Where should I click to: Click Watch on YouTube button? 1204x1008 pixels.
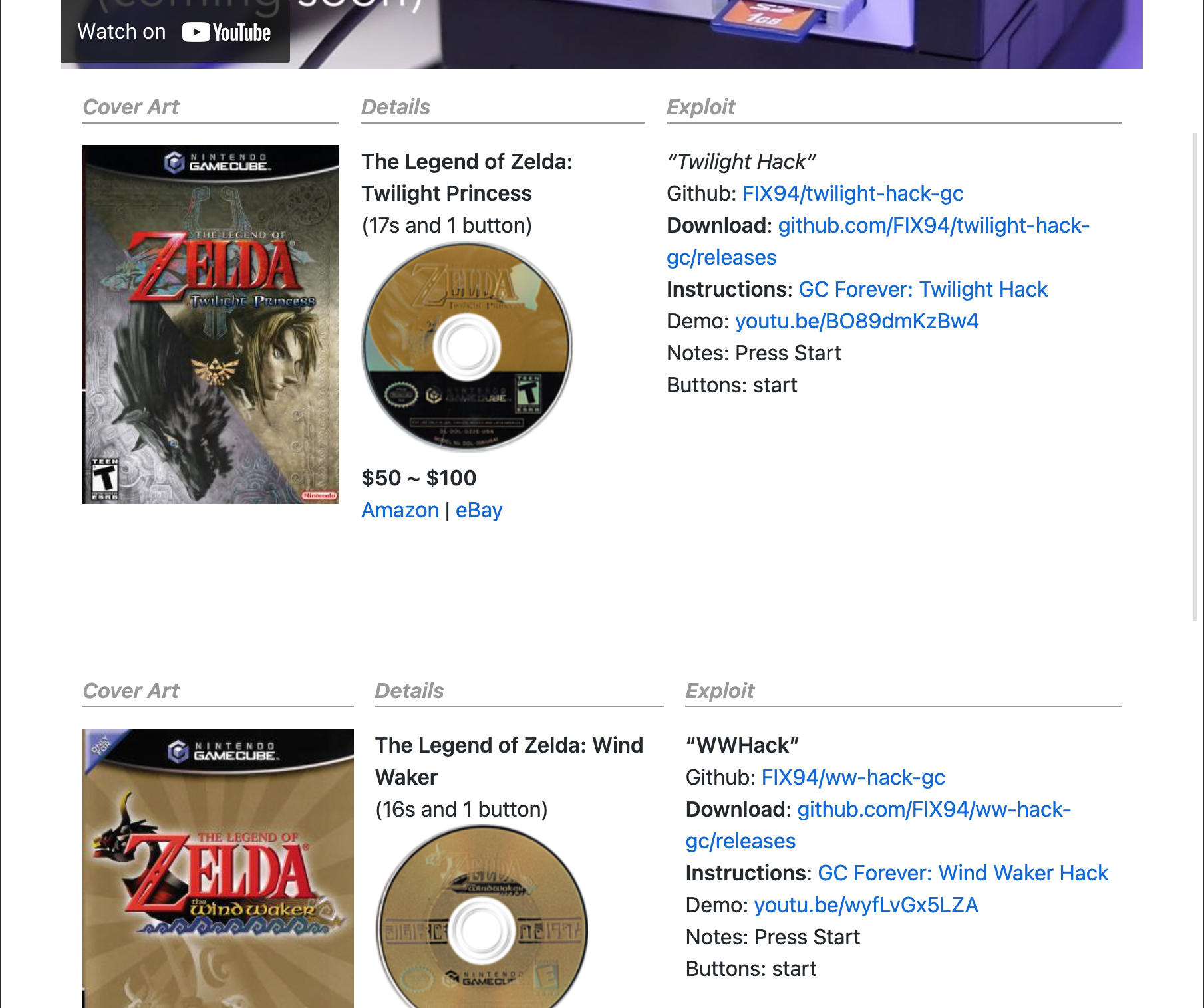(x=175, y=31)
